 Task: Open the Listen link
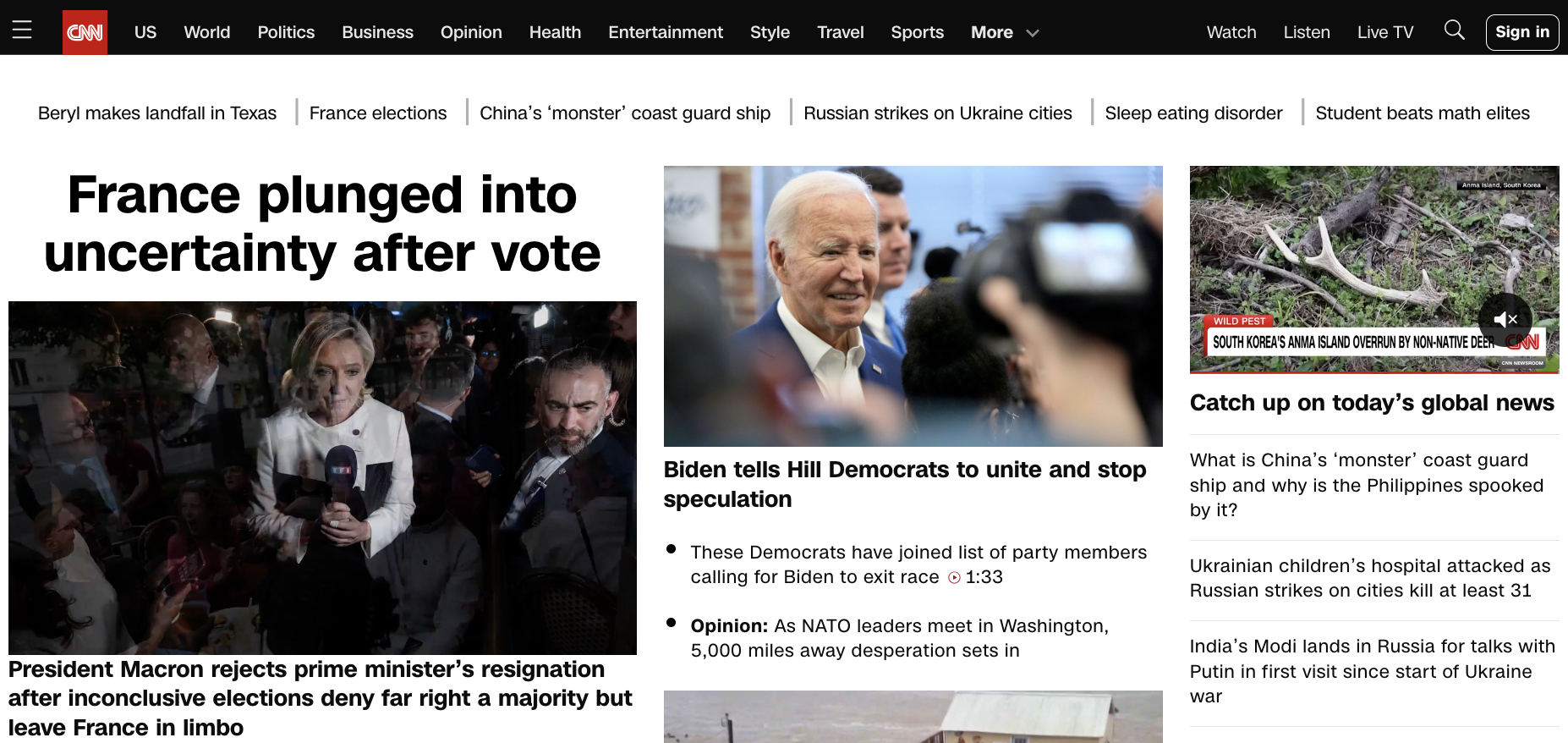(1307, 32)
